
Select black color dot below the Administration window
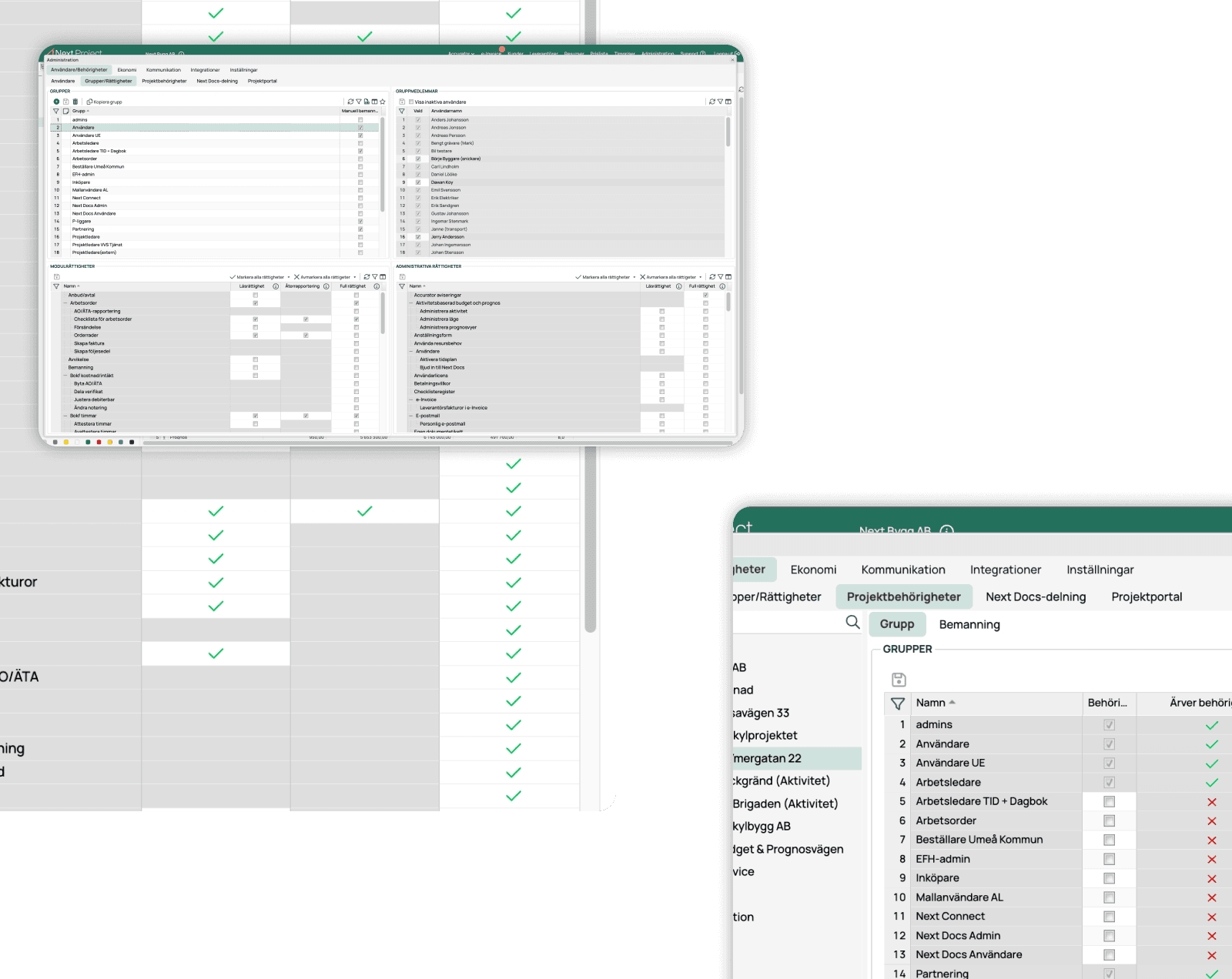pyautogui.click(x=132, y=442)
